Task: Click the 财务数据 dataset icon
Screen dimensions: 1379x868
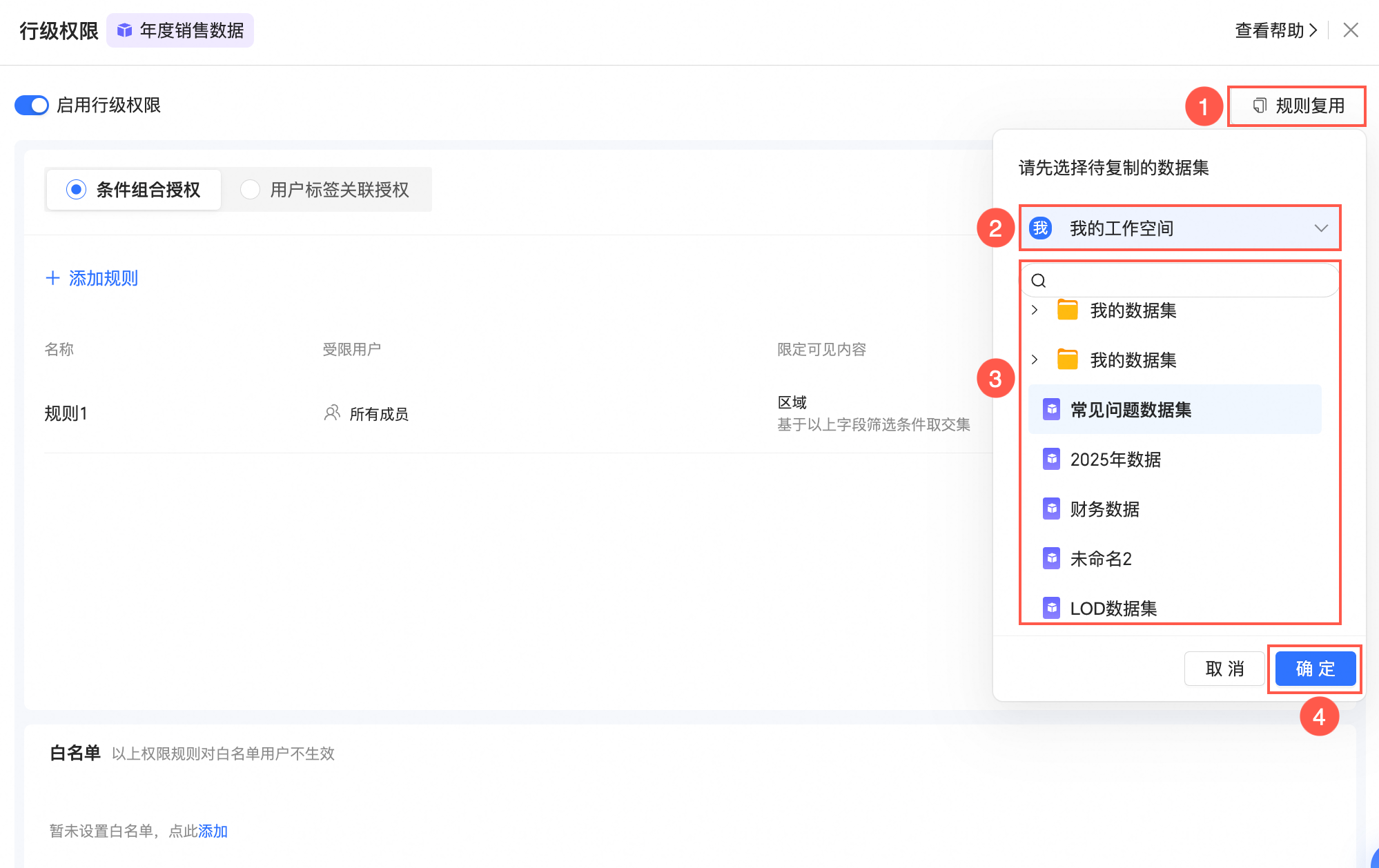Action: pyautogui.click(x=1051, y=509)
